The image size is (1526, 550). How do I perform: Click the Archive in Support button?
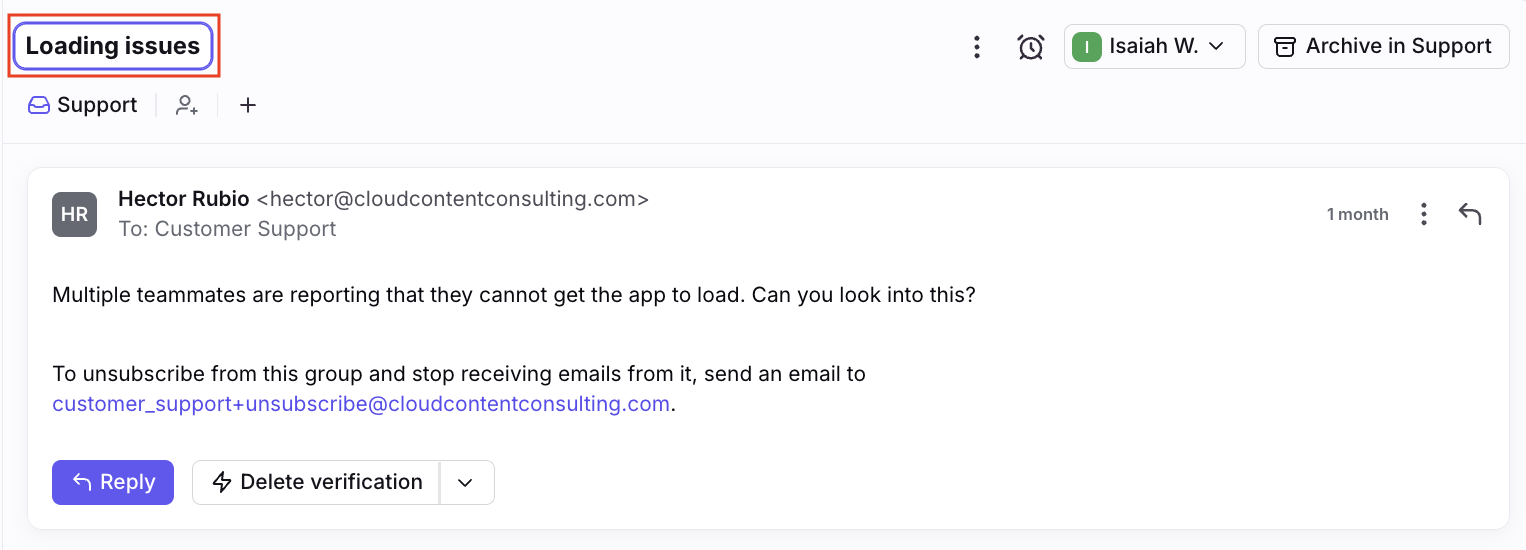1383,47
